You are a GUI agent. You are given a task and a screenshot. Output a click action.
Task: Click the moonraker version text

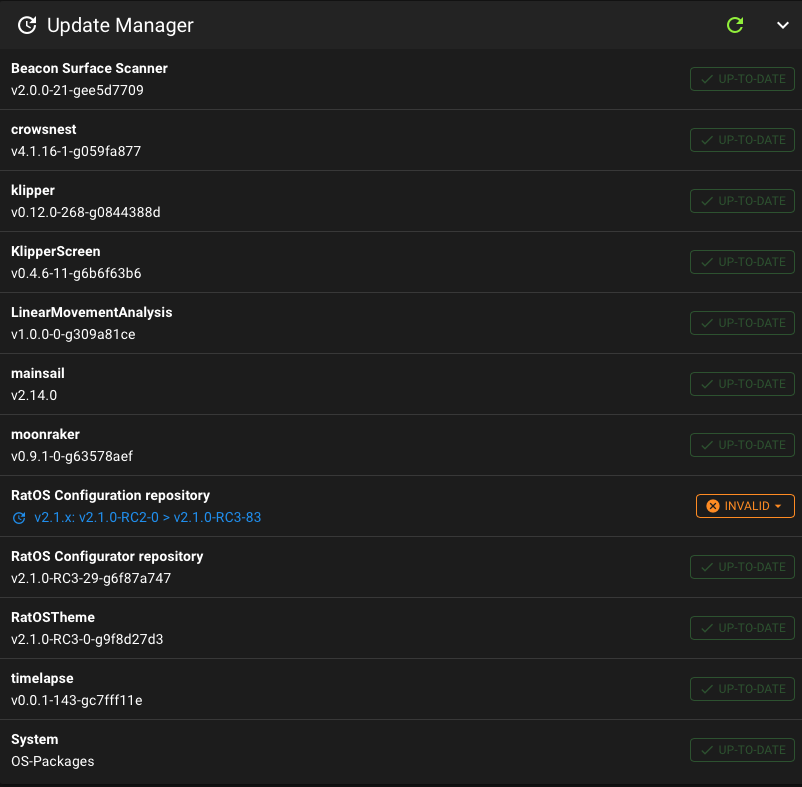pos(72,456)
